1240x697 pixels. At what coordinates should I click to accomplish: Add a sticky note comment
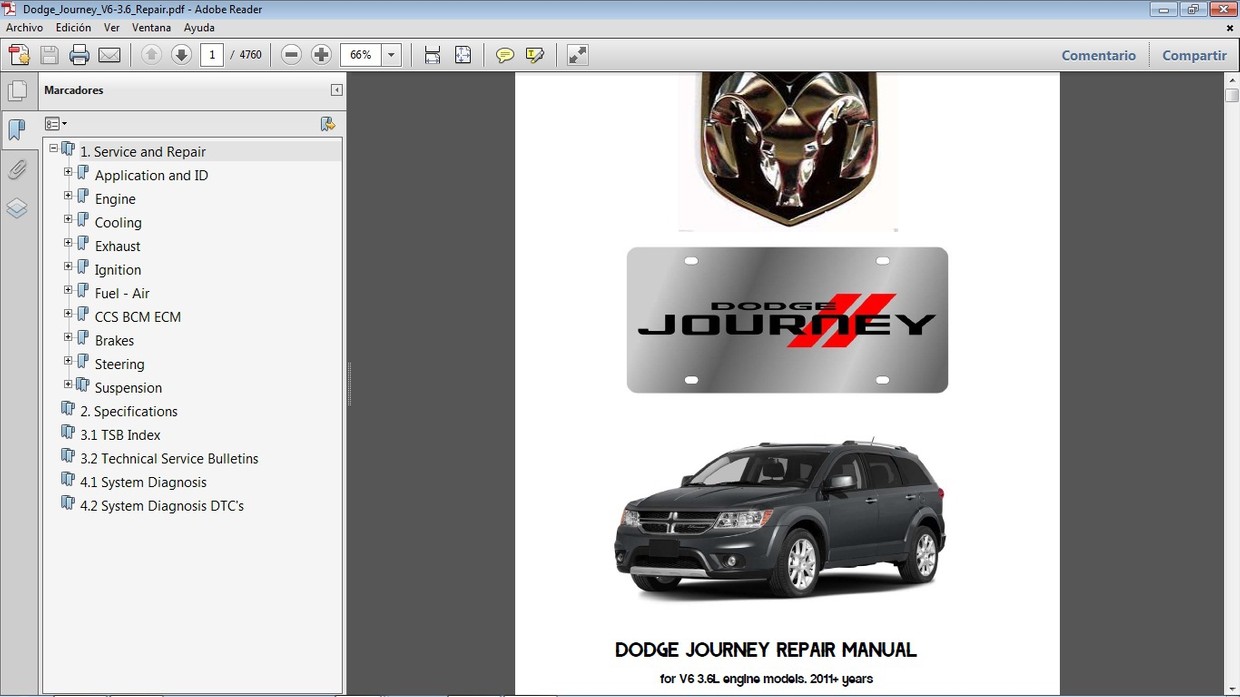coord(505,55)
